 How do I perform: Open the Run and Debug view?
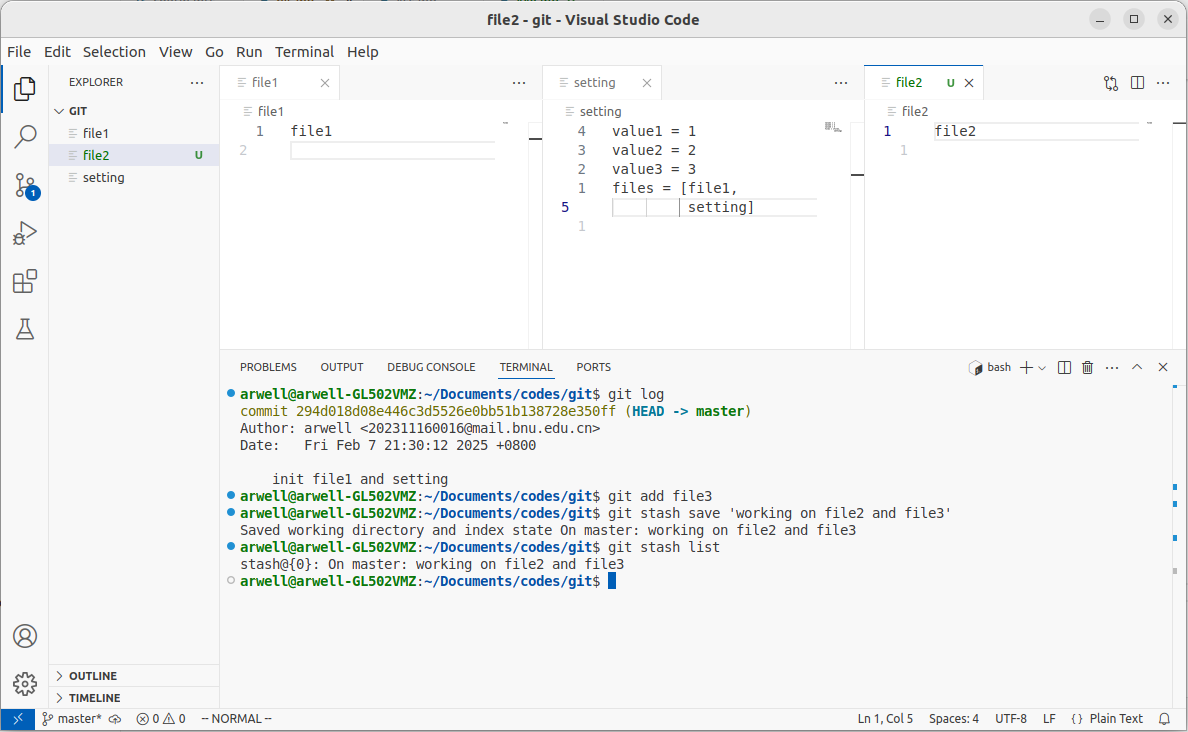pos(25,234)
